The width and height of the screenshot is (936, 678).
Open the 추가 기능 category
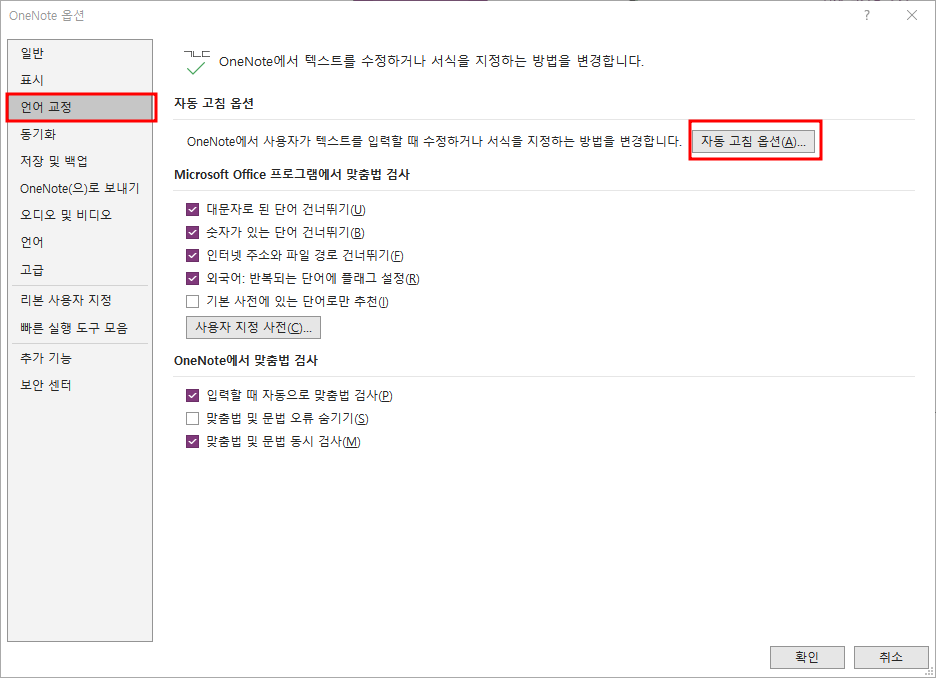tap(80, 358)
